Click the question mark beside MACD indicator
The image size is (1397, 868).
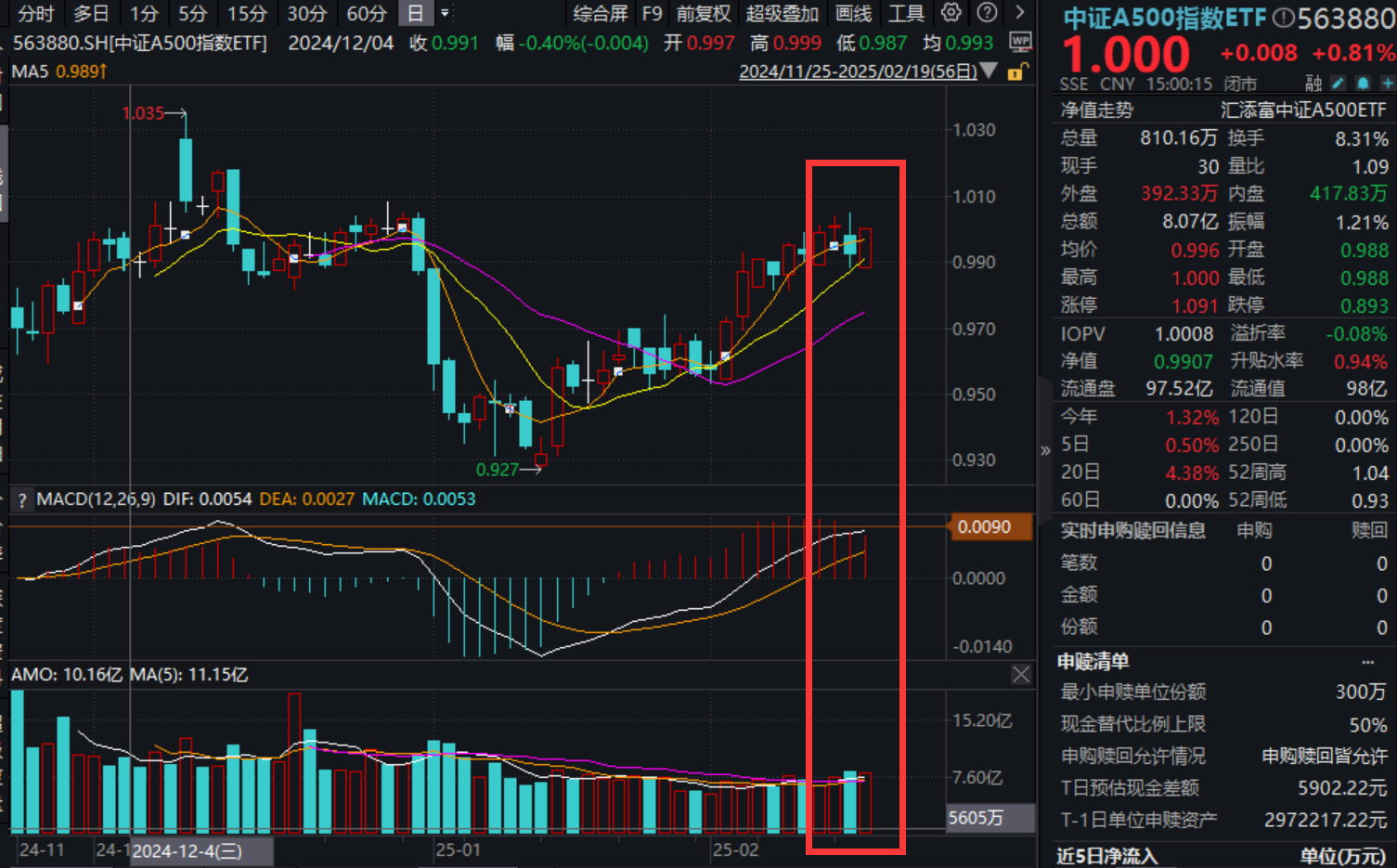tap(21, 499)
